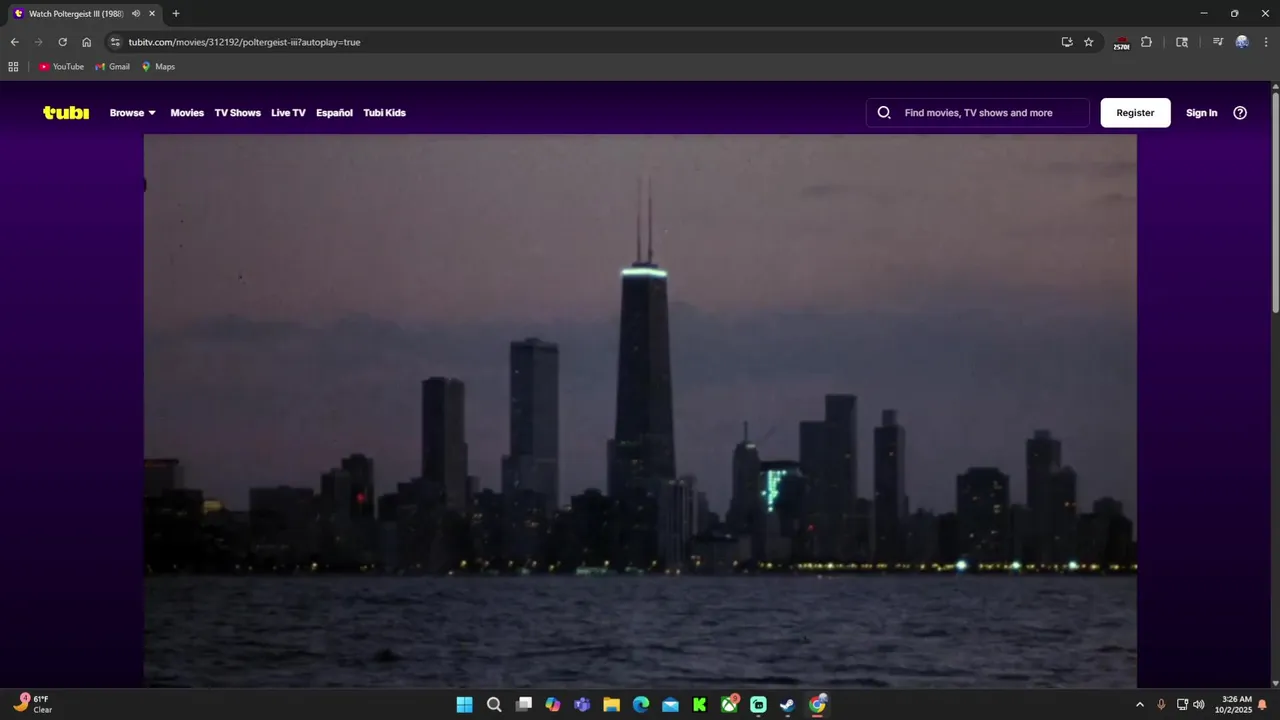Open the Maps bookmark

pyautogui.click(x=158, y=67)
